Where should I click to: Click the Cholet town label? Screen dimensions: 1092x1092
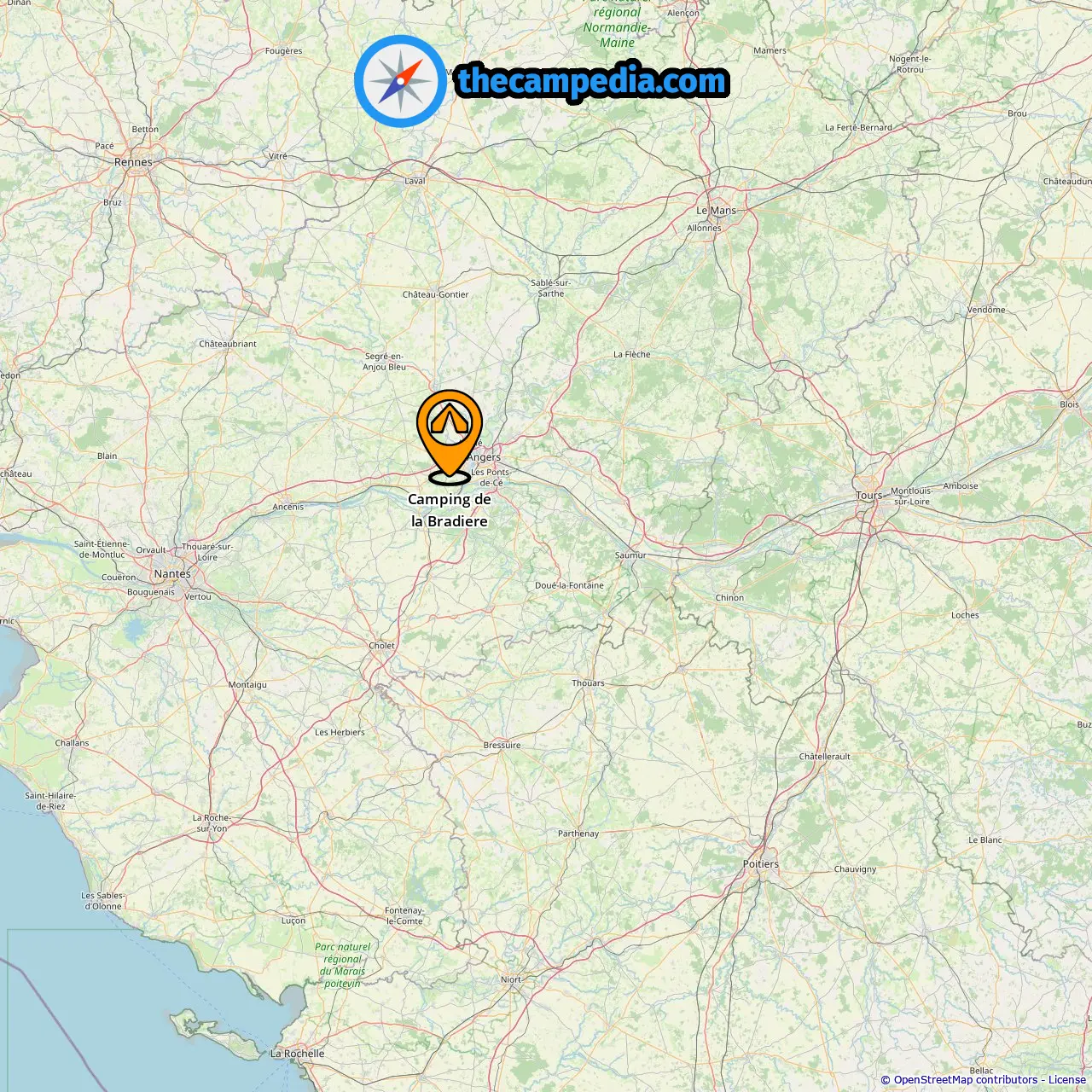(x=381, y=646)
